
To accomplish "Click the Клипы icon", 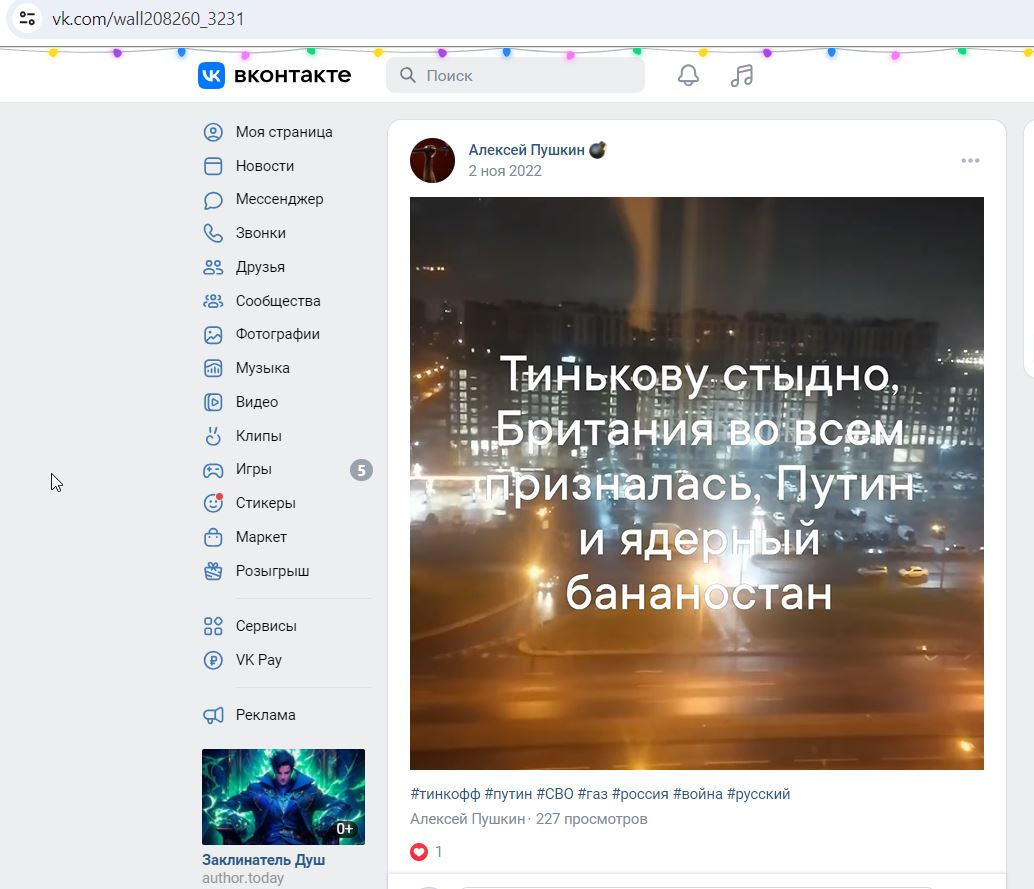I will click(x=213, y=436).
